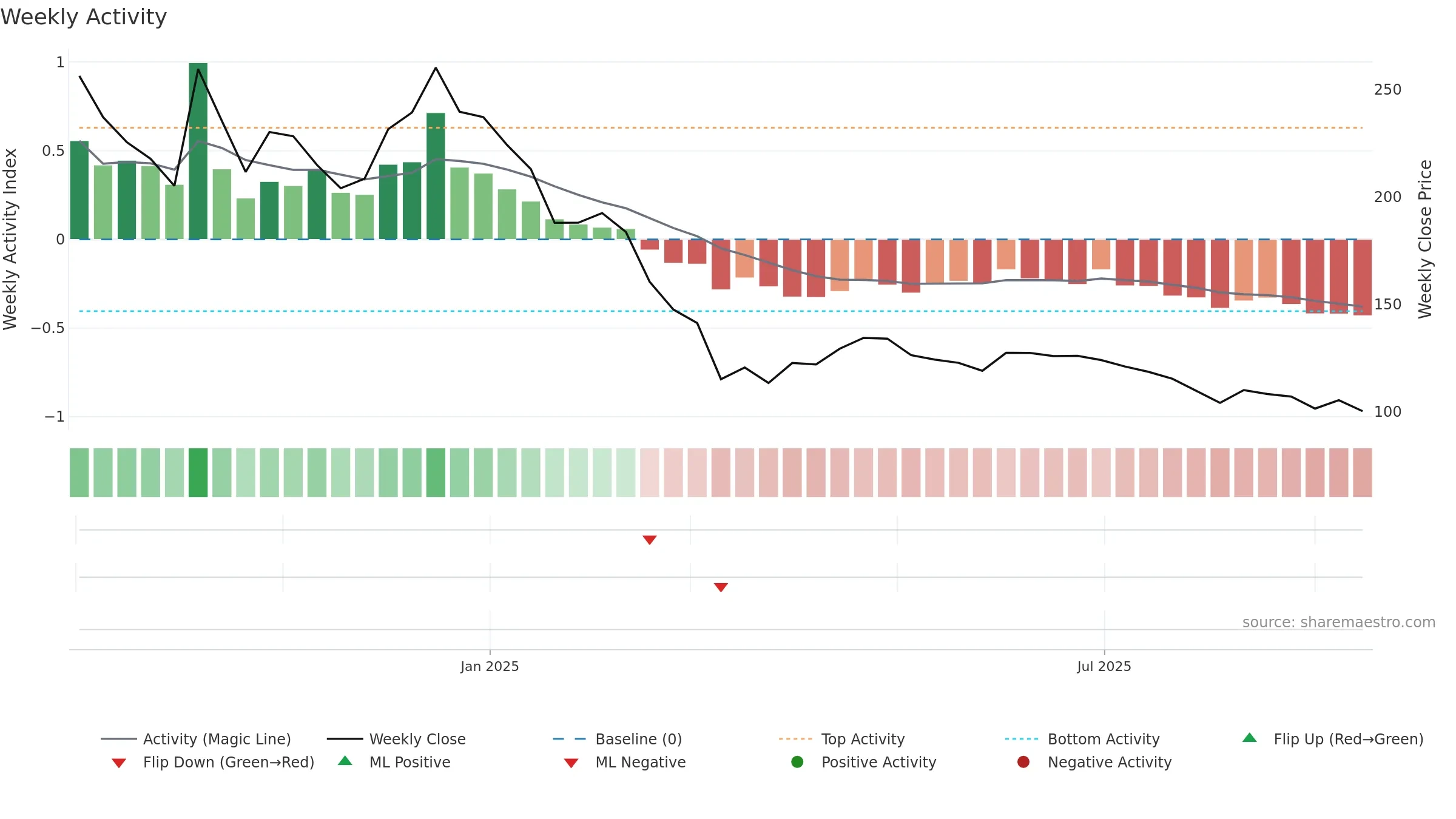Click the Baseline (0) legend item
Image resolution: width=1456 pixels, height=819 pixels.
click(618, 739)
